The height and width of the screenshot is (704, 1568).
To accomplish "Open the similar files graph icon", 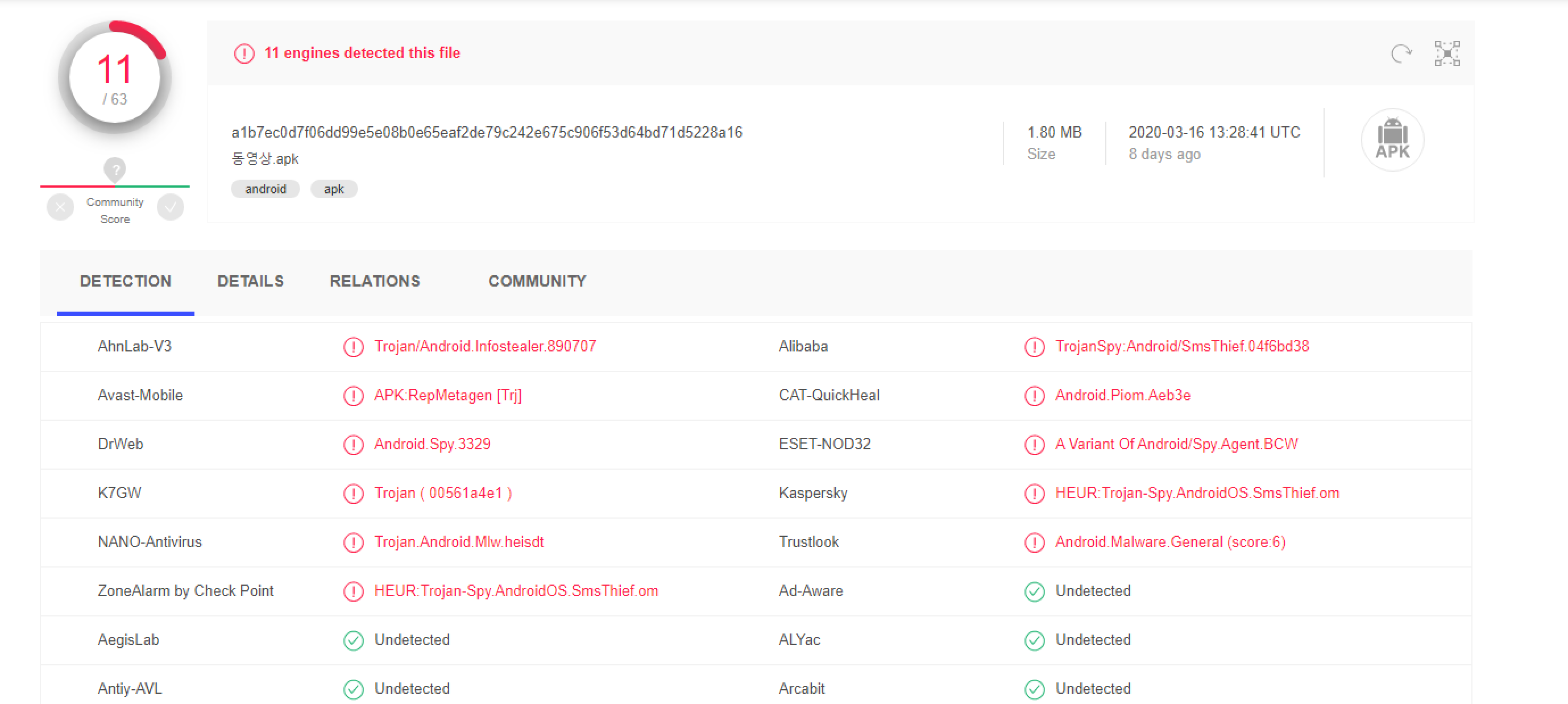I will pyautogui.click(x=1447, y=53).
